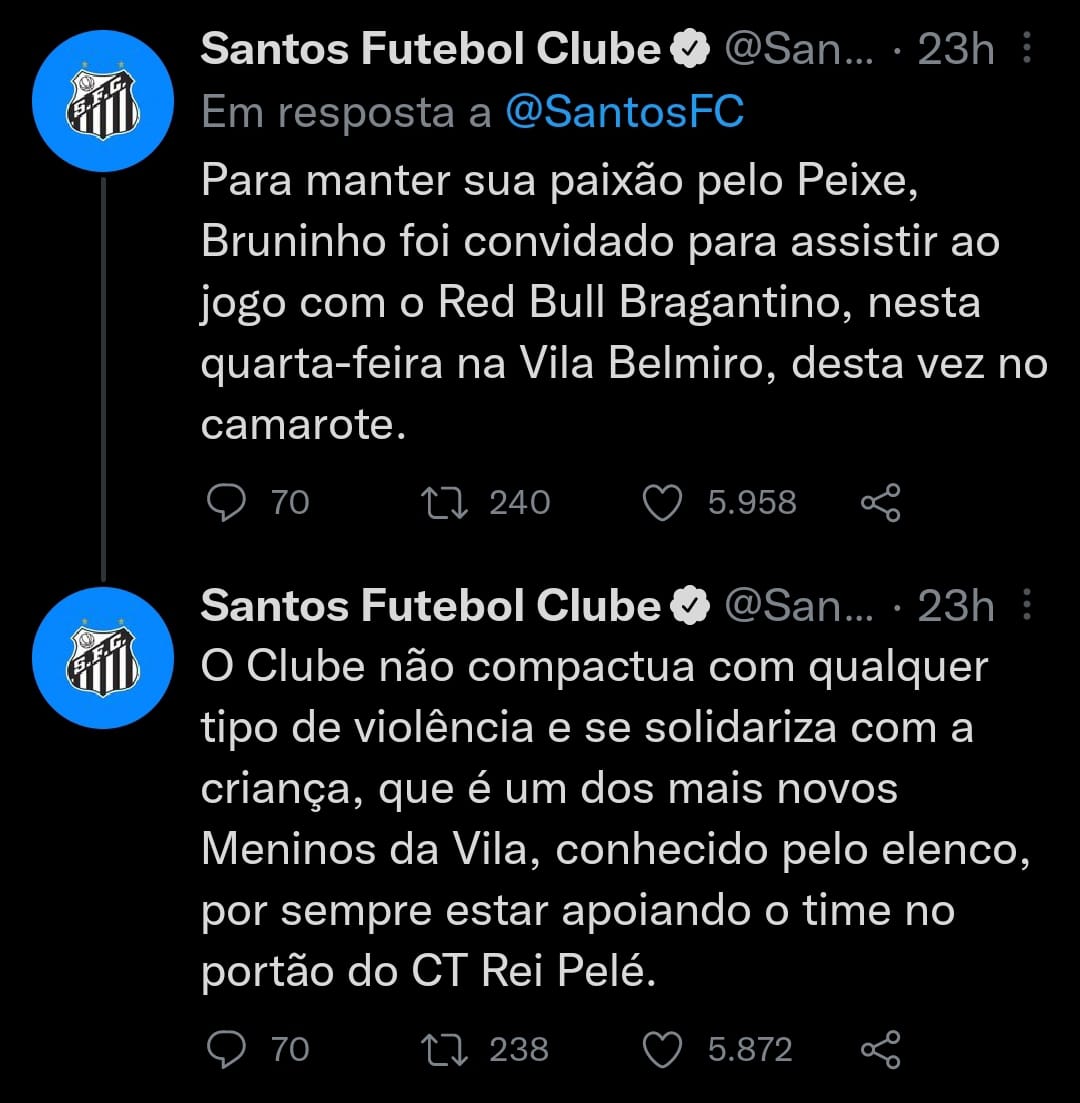
Task: Share the second tweet about violência
Action: (x=881, y=1050)
